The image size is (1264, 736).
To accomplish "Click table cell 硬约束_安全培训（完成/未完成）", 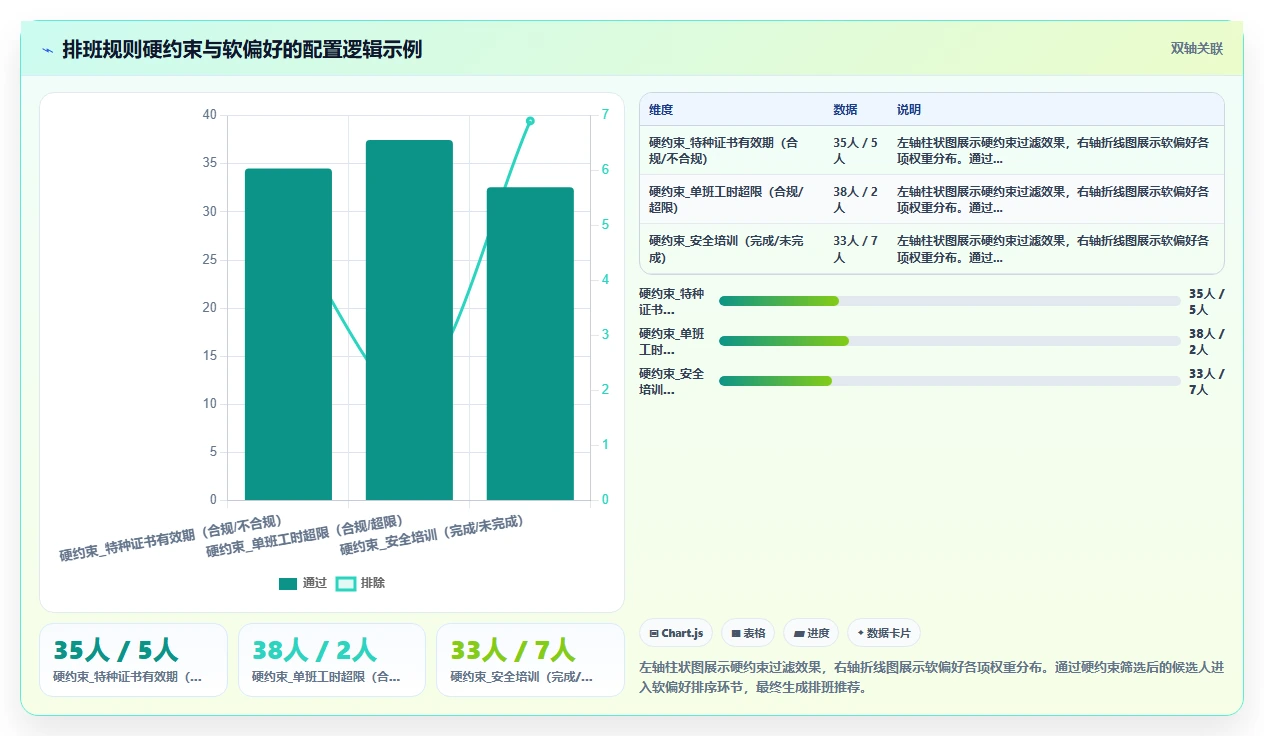I will (732, 249).
